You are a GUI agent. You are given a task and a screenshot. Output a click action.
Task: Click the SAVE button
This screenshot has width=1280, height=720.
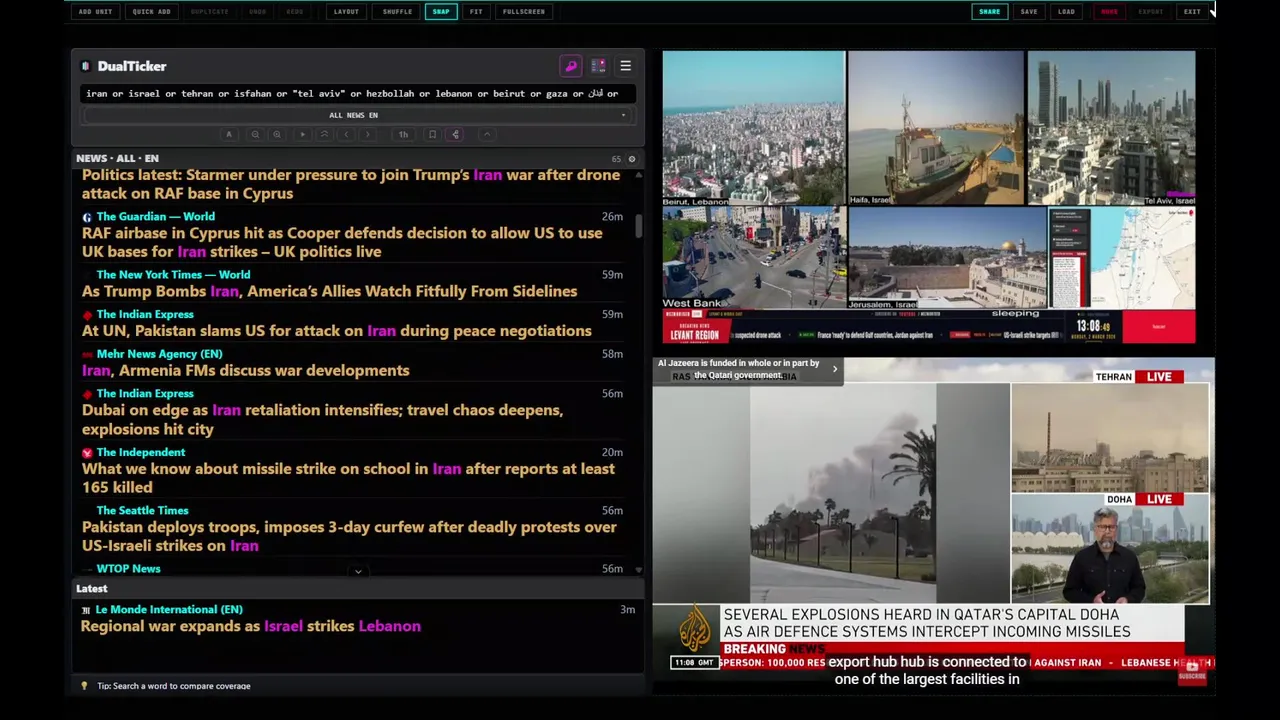point(1029,12)
